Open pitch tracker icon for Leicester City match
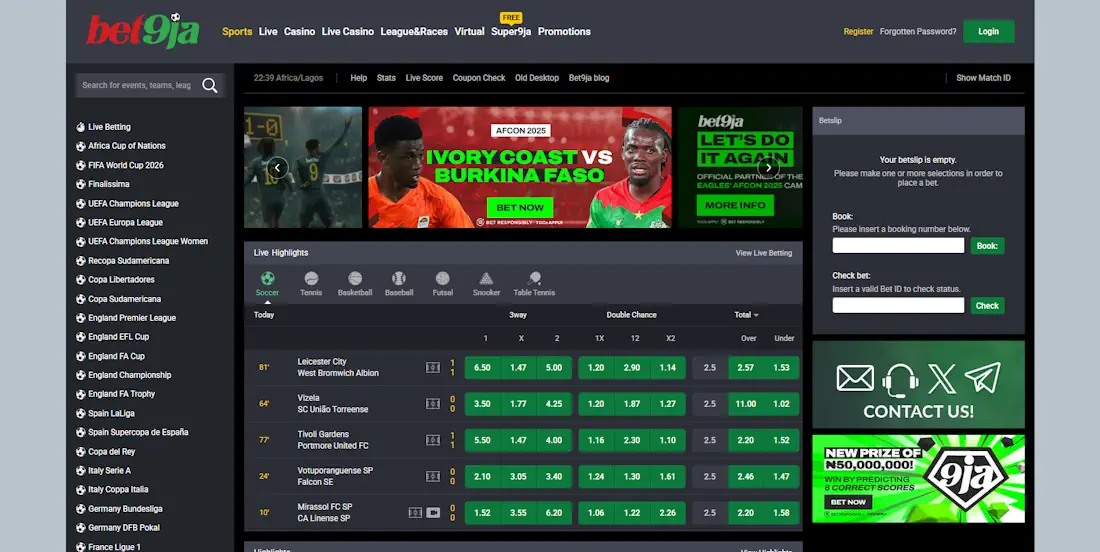This screenshot has width=1100, height=552. click(x=433, y=367)
